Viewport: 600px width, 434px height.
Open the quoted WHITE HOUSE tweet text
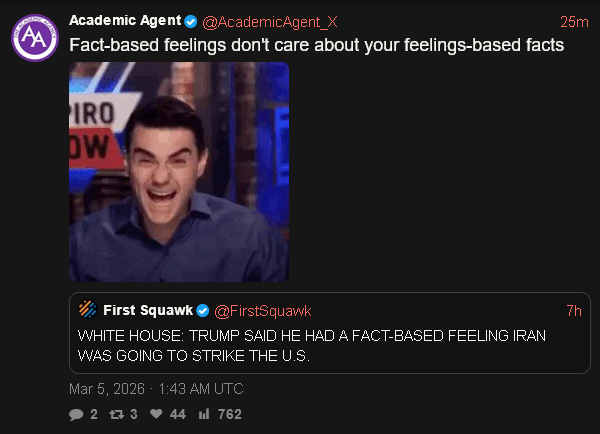point(312,346)
